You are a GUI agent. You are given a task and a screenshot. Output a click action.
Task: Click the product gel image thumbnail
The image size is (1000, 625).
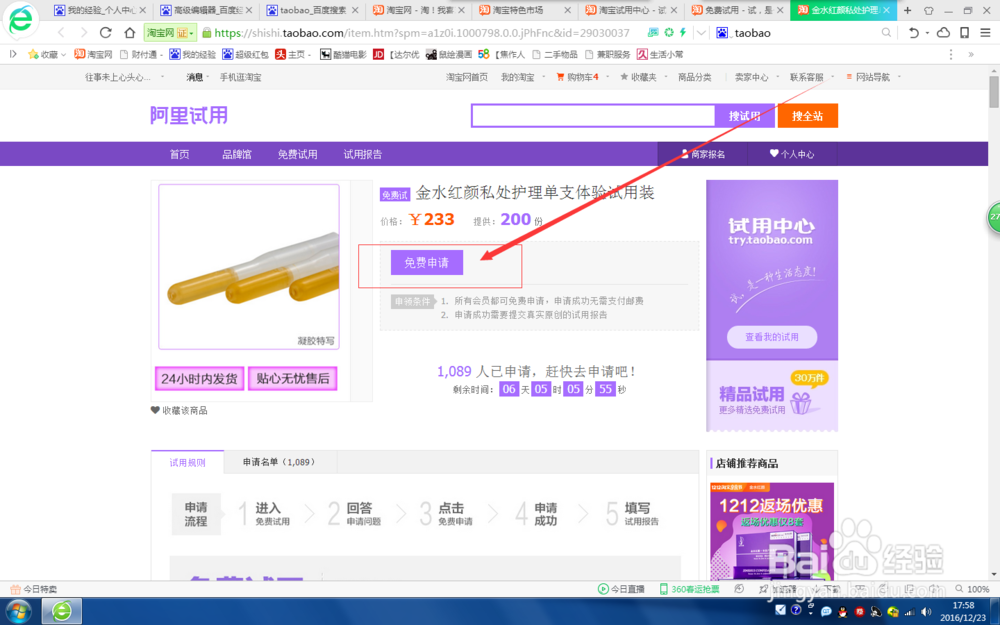[249, 267]
